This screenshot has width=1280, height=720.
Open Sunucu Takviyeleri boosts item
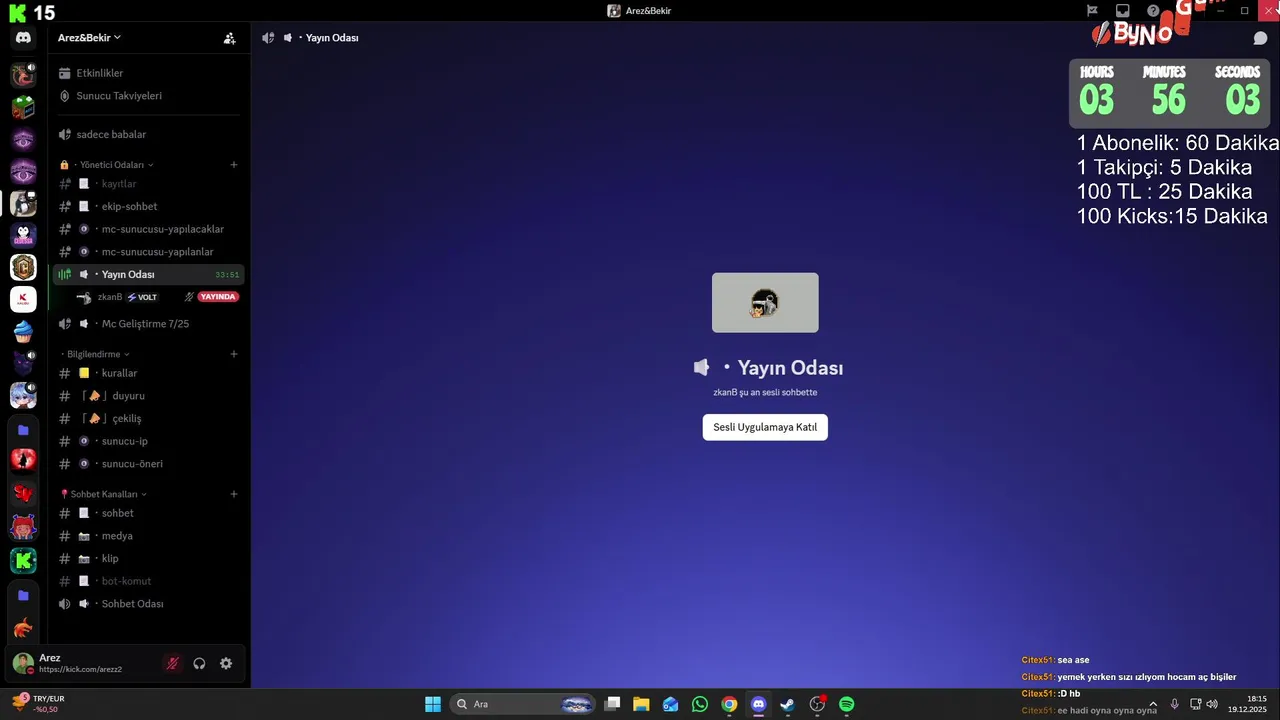[x=148, y=96]
